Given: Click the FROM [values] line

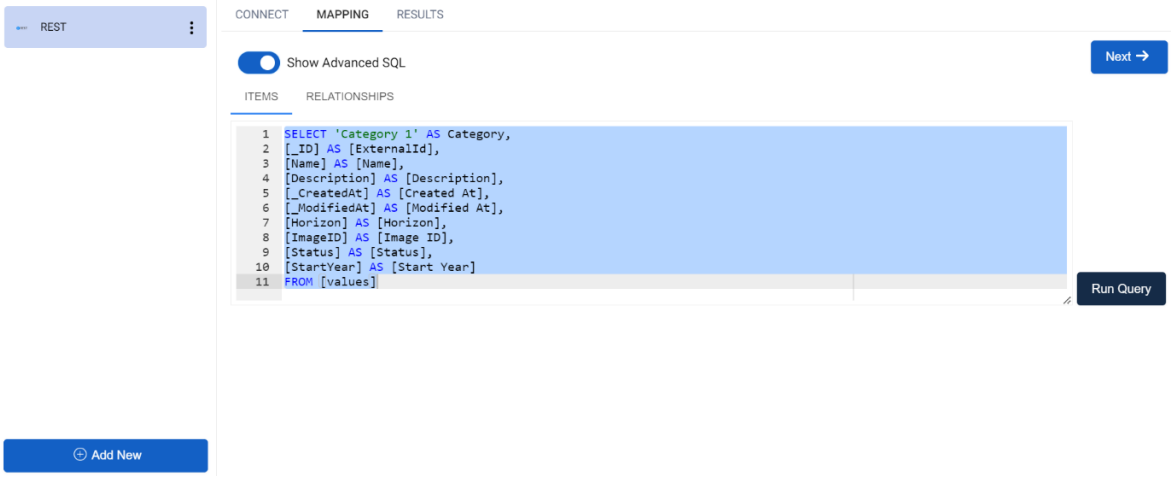Looking at the screenshot, I should (330, 282).
